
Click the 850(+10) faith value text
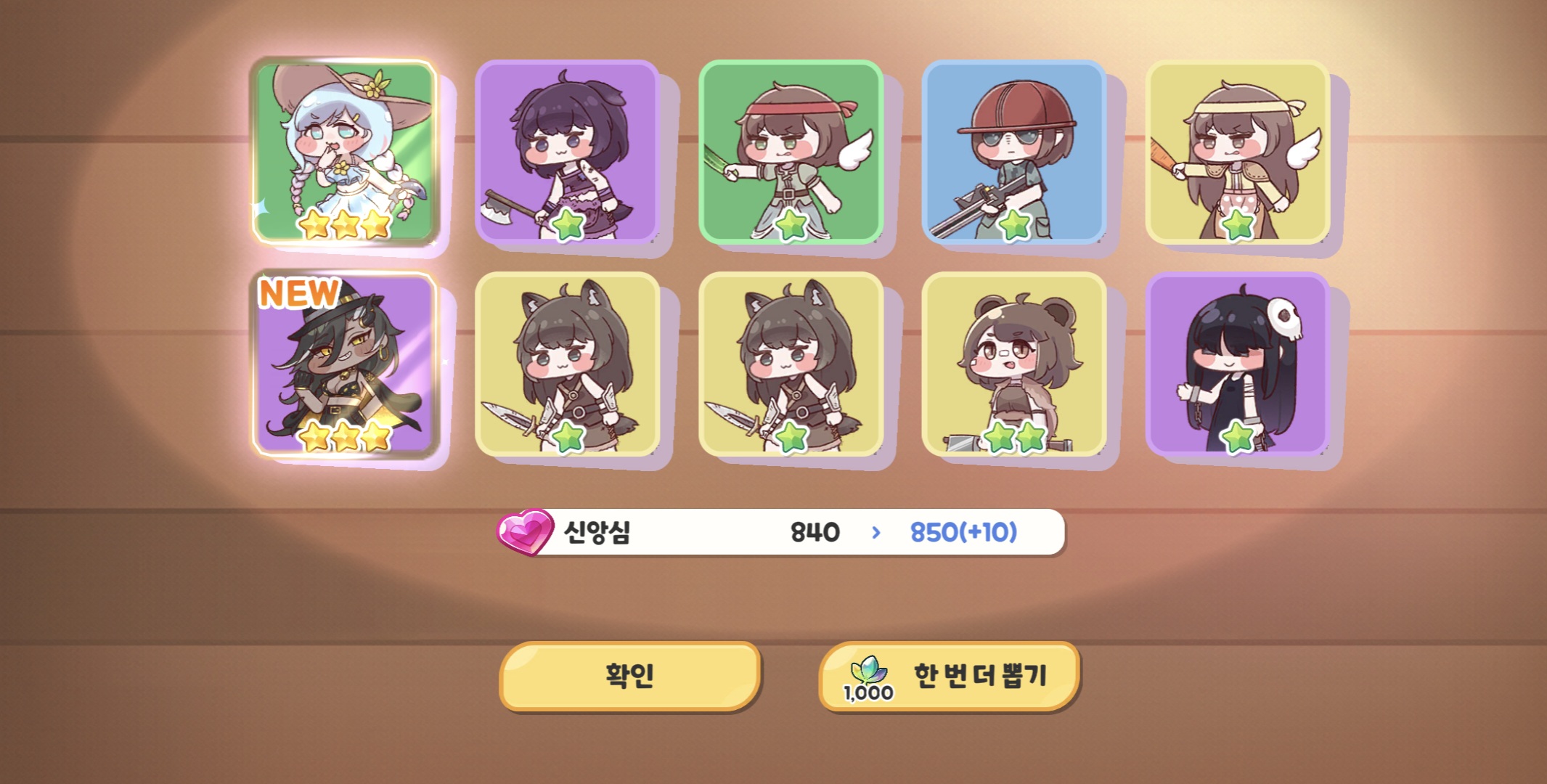coord(963,532)
